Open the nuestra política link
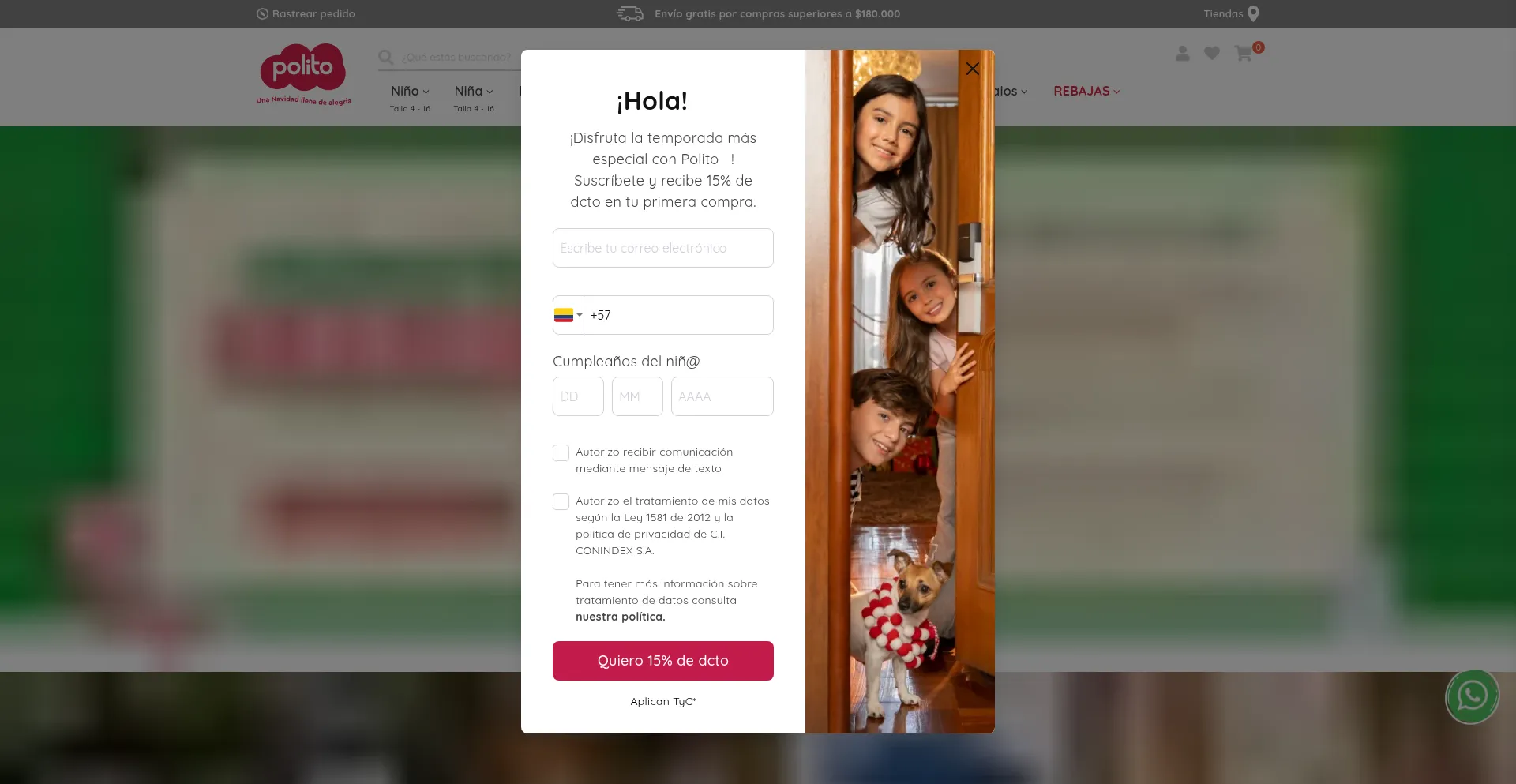 [621, 617]
